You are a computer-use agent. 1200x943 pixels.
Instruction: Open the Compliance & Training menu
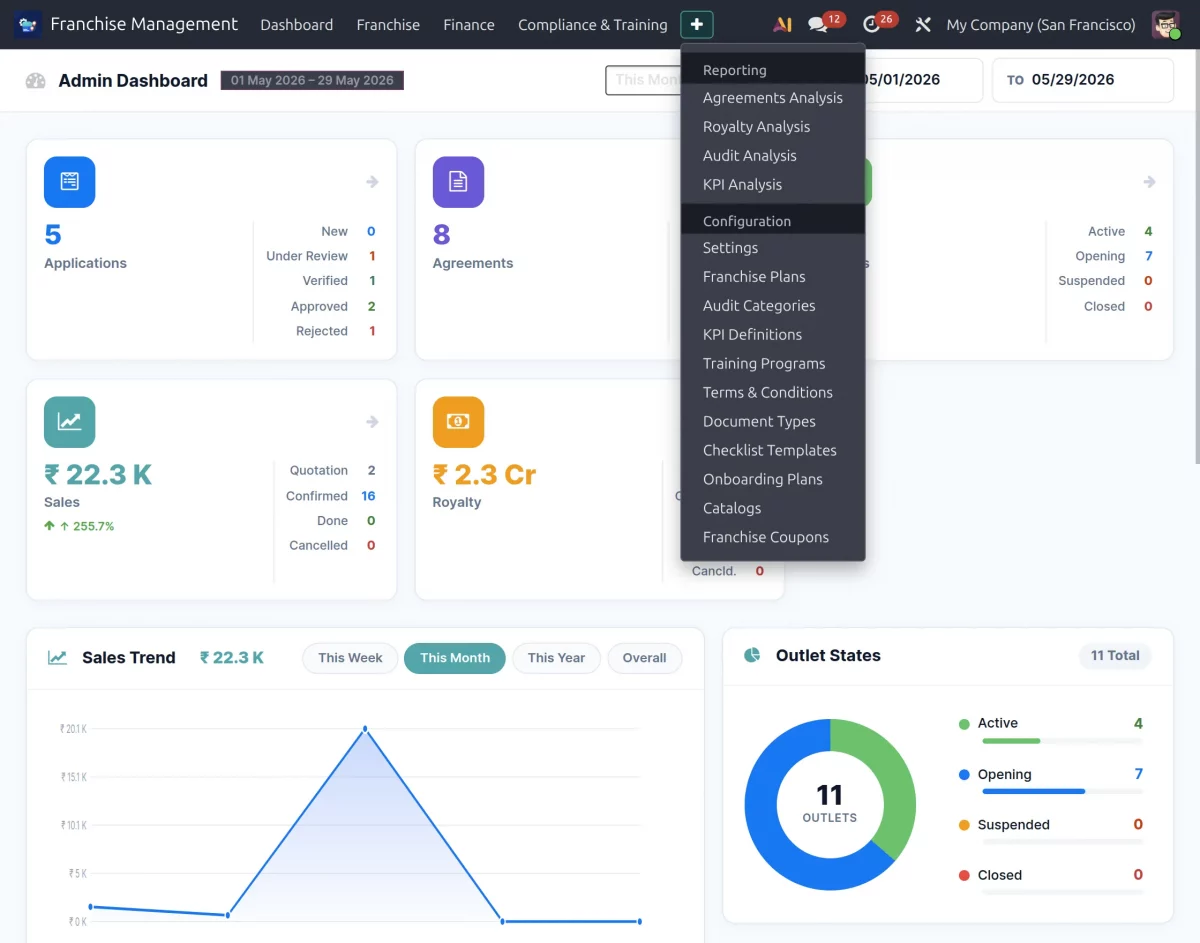593,25
